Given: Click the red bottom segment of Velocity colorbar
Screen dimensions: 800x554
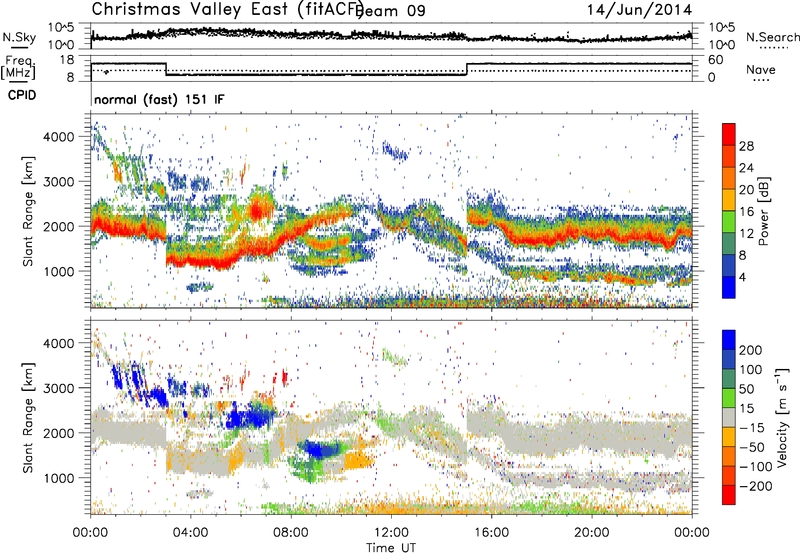Looking at the screenshot, I should click(x=729, y=495).
